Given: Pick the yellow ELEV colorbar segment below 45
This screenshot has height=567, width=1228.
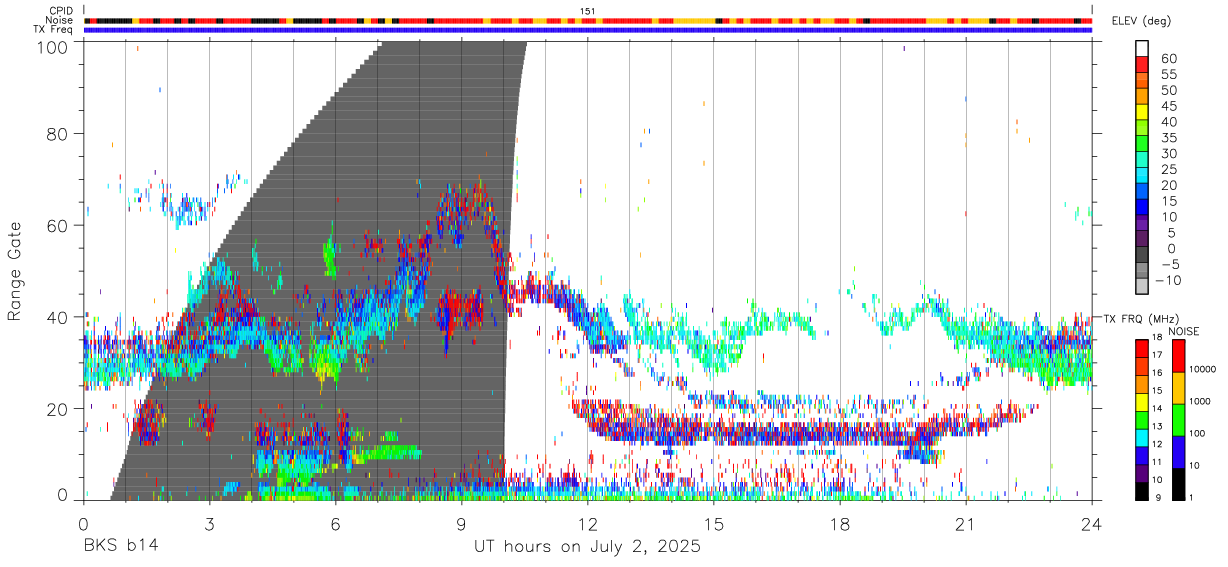Looking at the screenshot, I should 1143,113.
